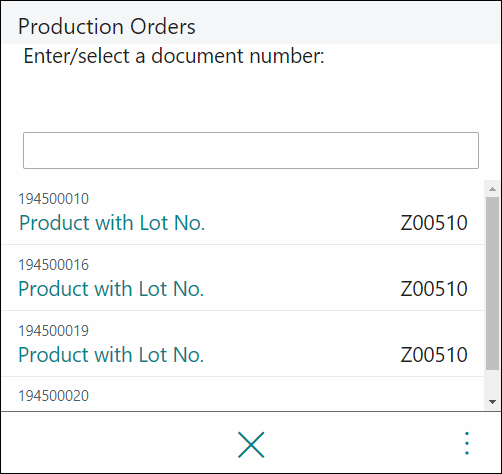Click the scrollbar up arrow

[x=492, y=189]
